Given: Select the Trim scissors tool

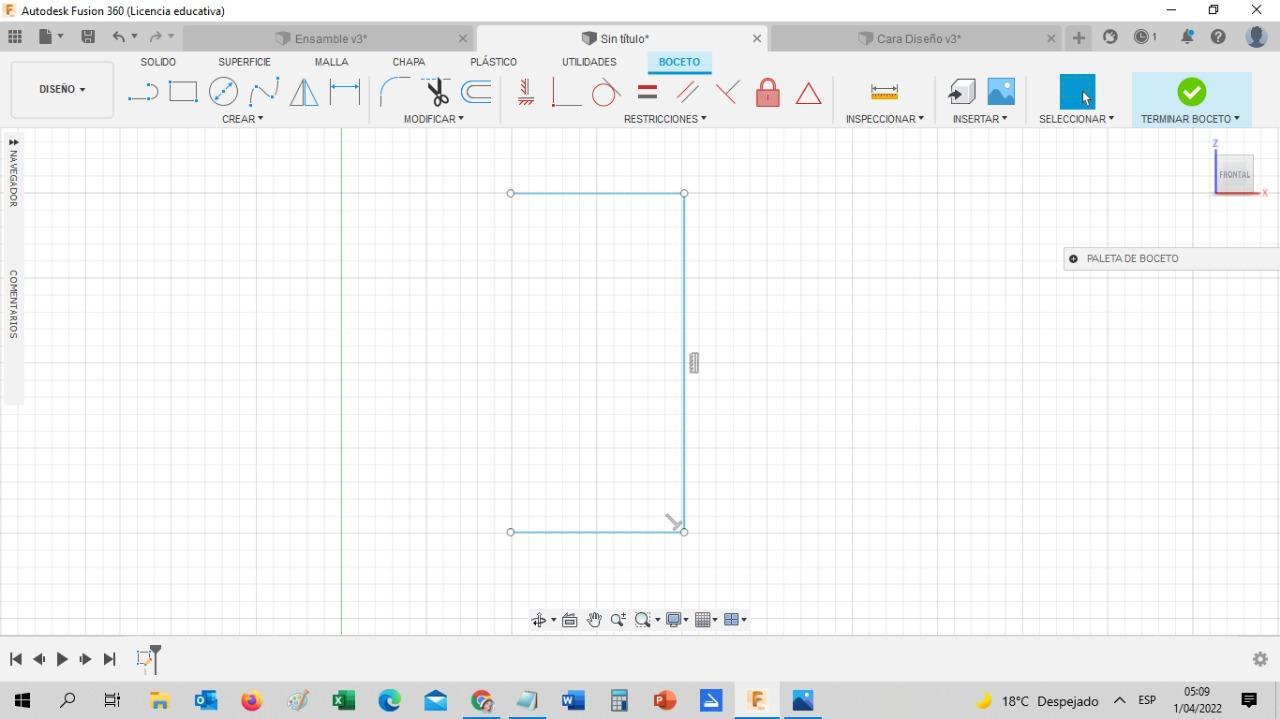Looking at the screenshot, I should [x=436, y=92].
